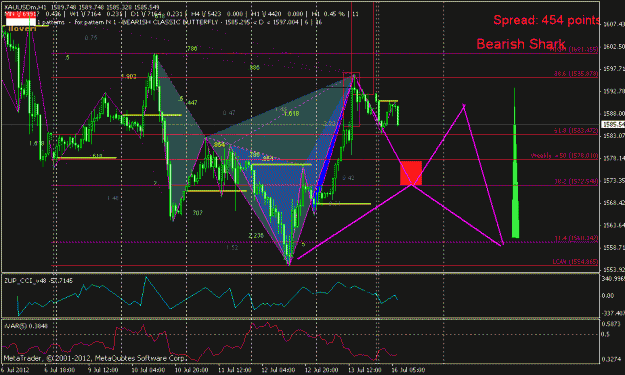The width and height of the screenshot is (625, 375).
Task: Select the tall green spike shape
Action: [x=515, y=163]
